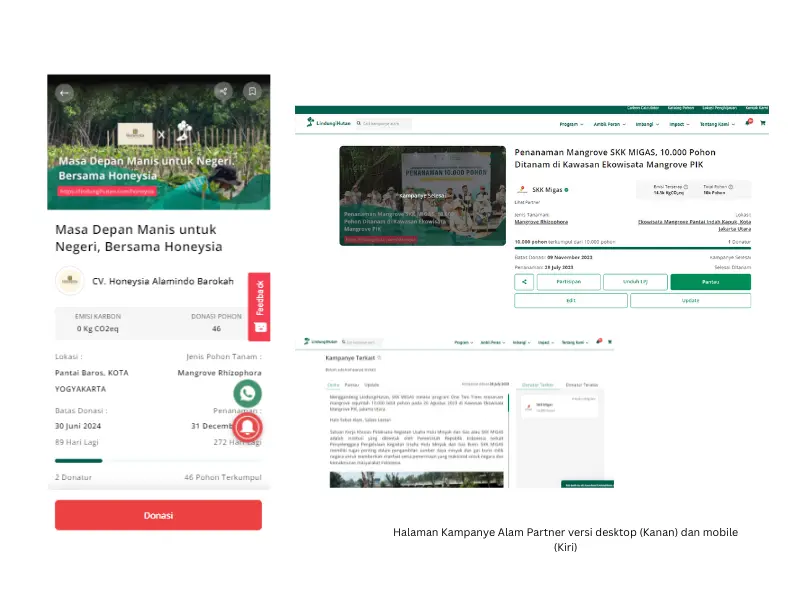This screenshot has width=800, height=600.
Task: Open the notification bell on the Kampanye Terkait page
Action: [x=599, y=341]
